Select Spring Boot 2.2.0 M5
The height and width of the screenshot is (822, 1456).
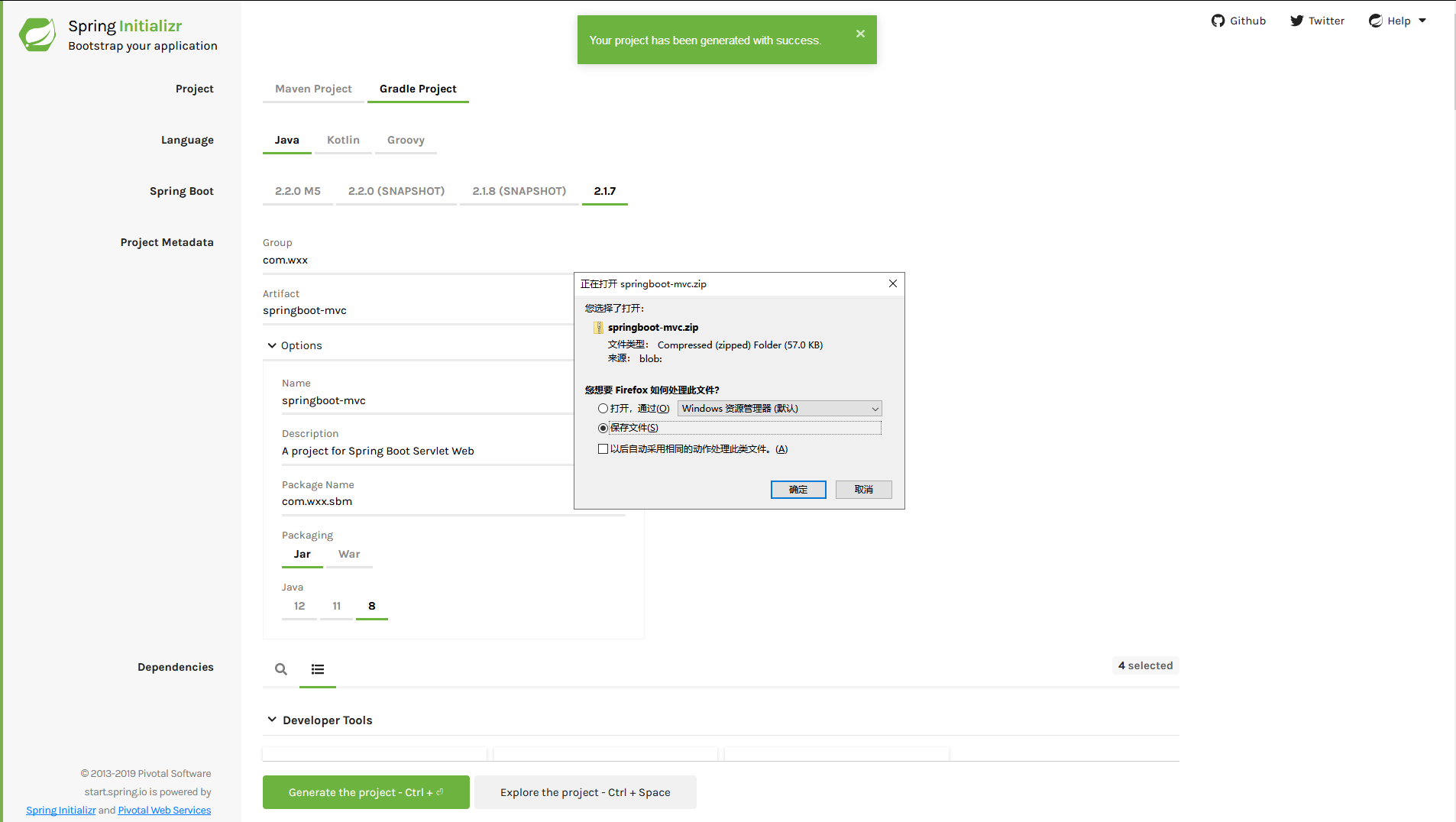[298, 191]
